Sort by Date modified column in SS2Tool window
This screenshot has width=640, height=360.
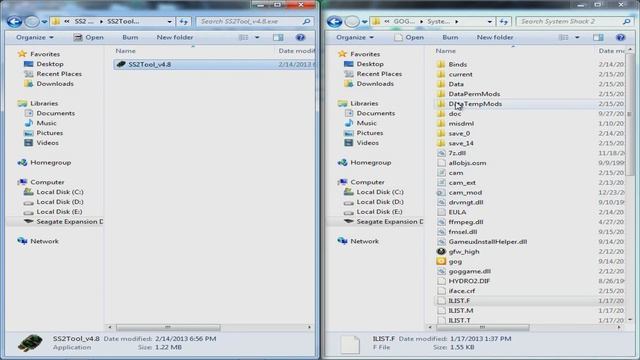point(297,51)
